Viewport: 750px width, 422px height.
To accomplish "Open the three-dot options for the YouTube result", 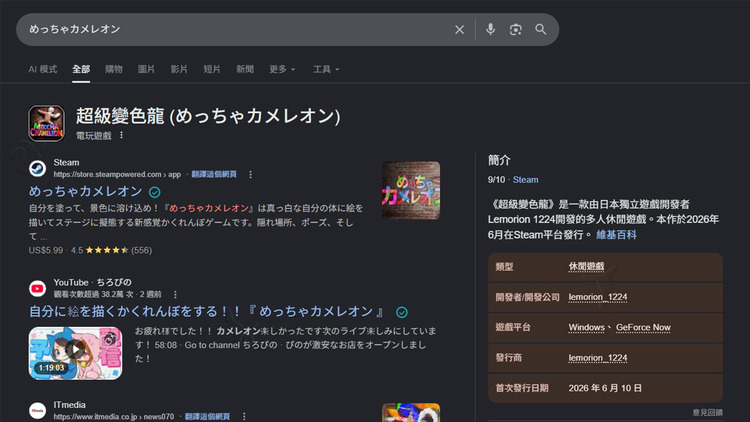I will 175,294.
